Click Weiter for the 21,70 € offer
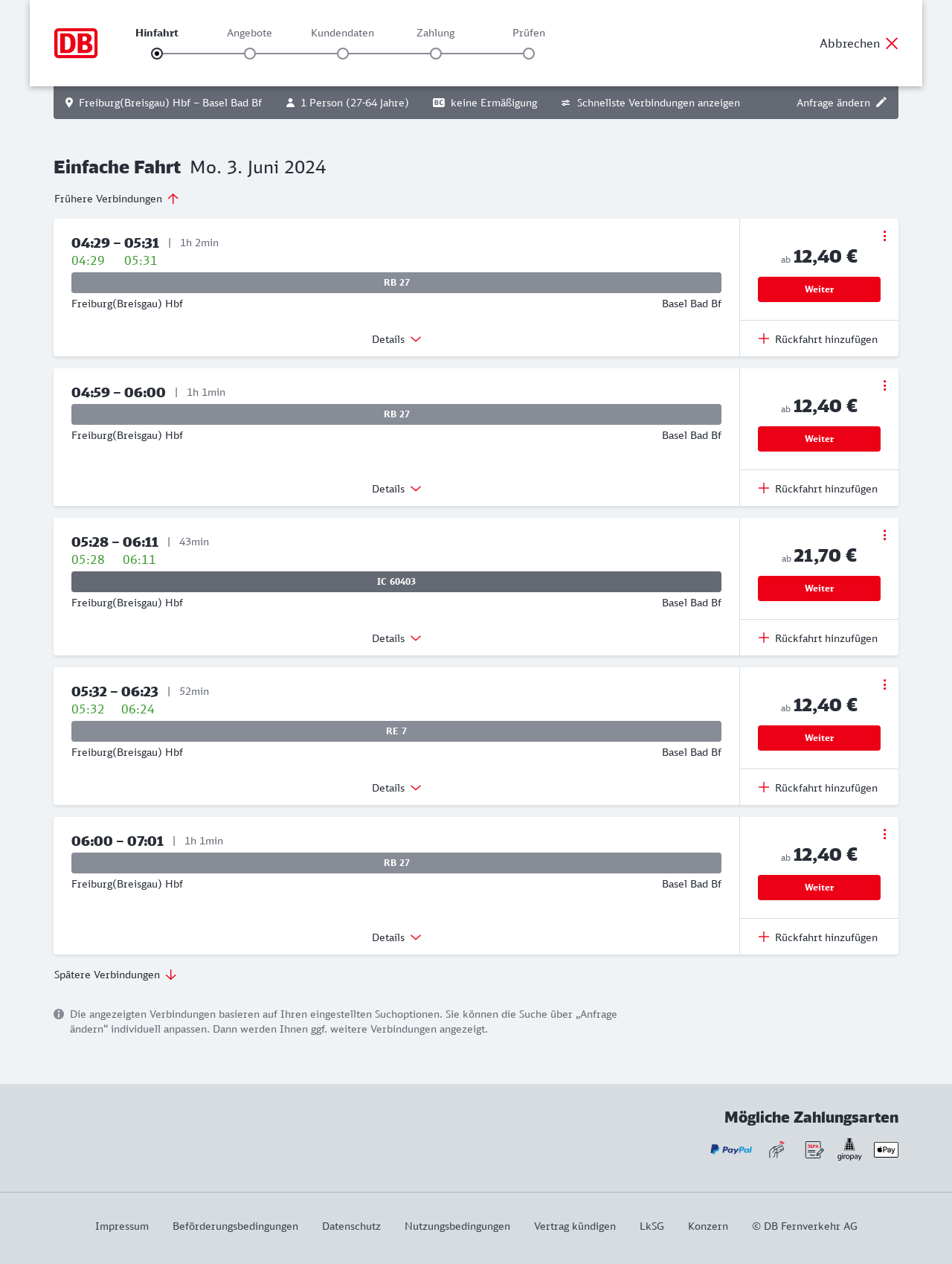 coord(819,588)
